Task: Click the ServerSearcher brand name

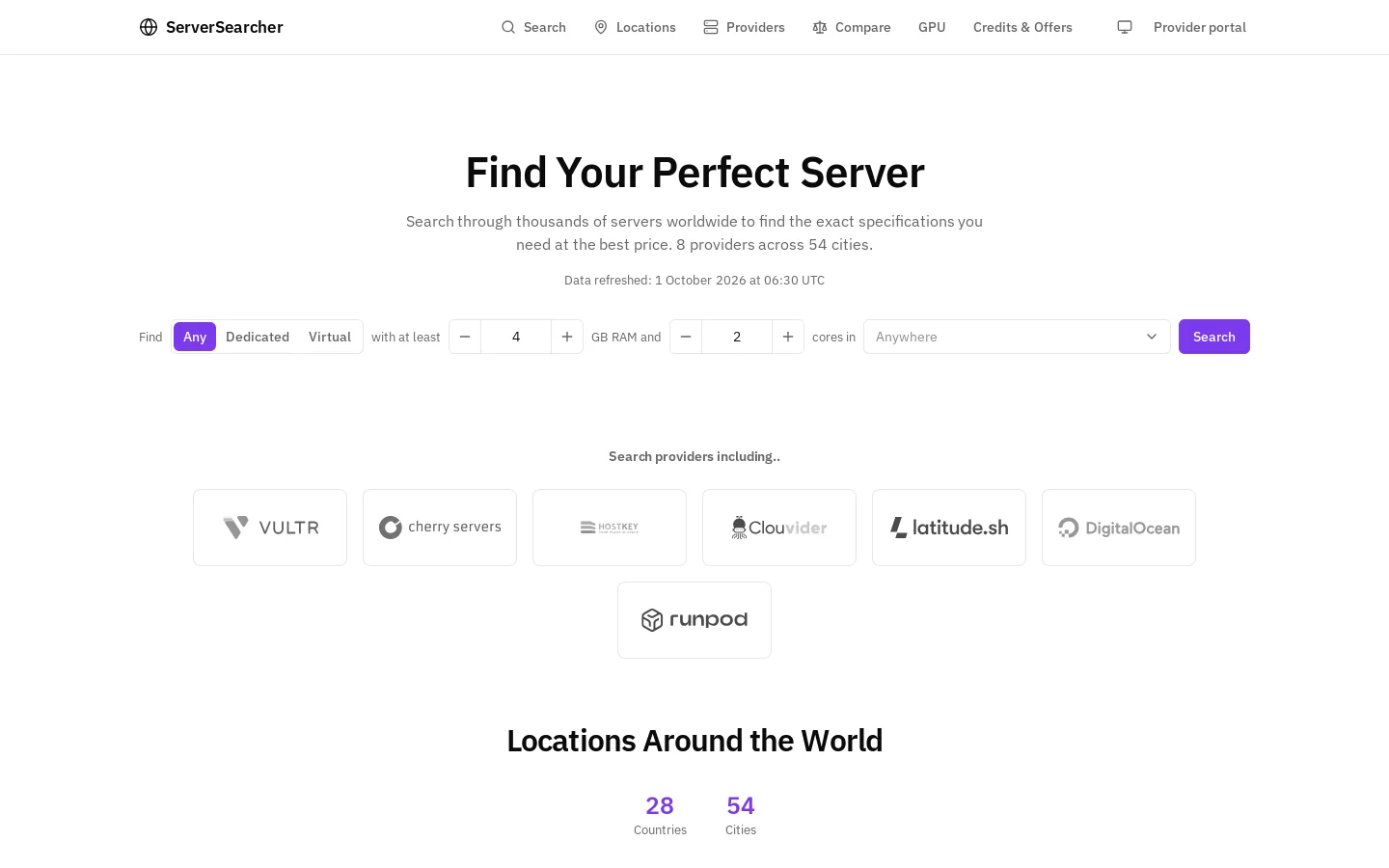Action: point(225,27)
